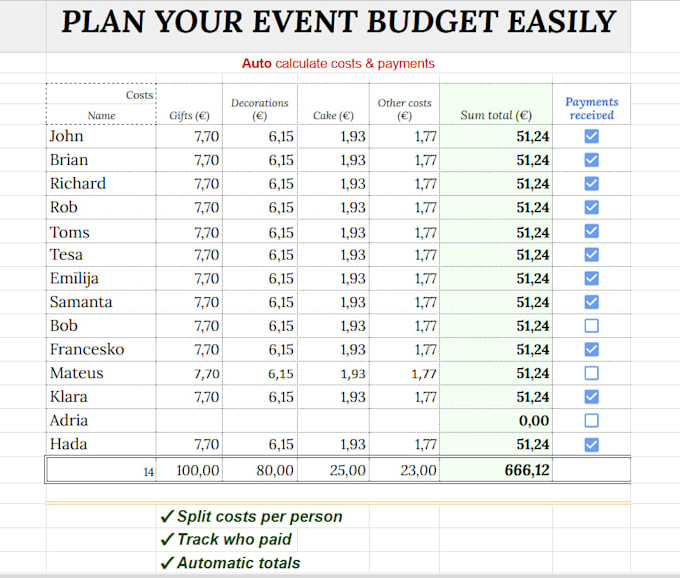This screenshot has height=578, width=680.
Task: Click the 'Auto calculate costs & payments' subtitle
Action: [x=338, y=63]
